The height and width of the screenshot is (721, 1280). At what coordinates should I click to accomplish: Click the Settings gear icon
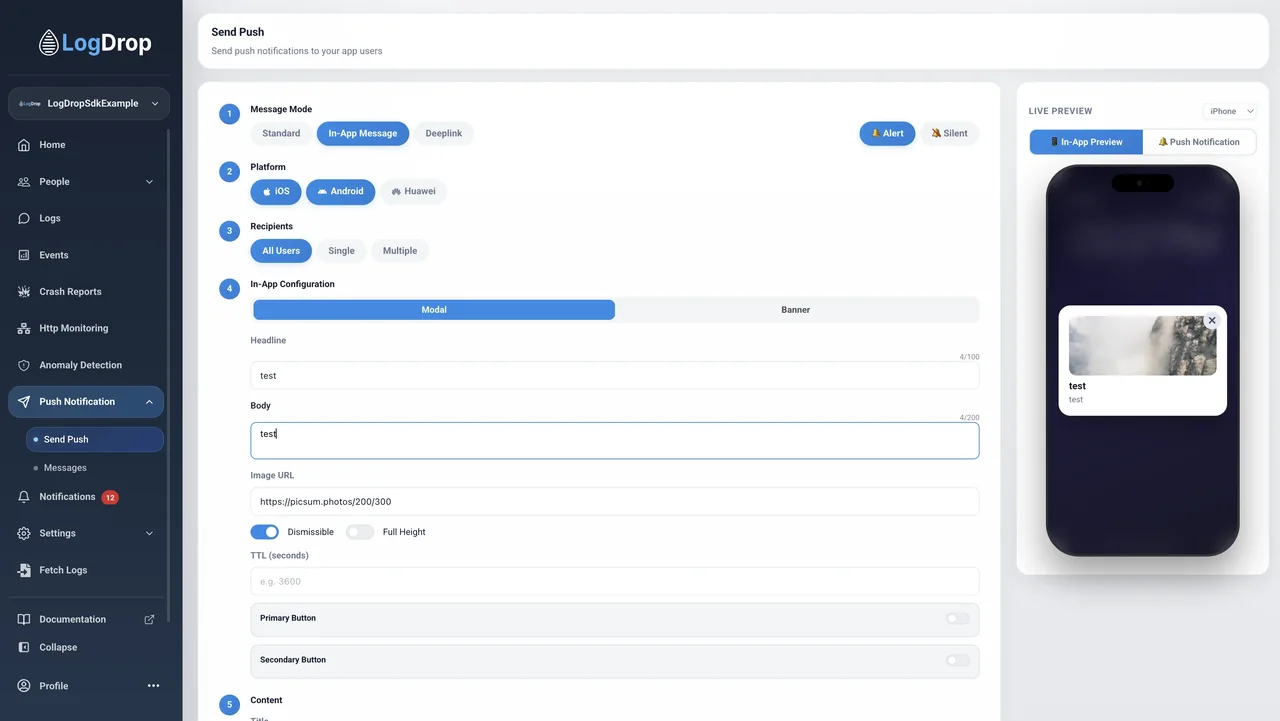(x=24, y=533)
